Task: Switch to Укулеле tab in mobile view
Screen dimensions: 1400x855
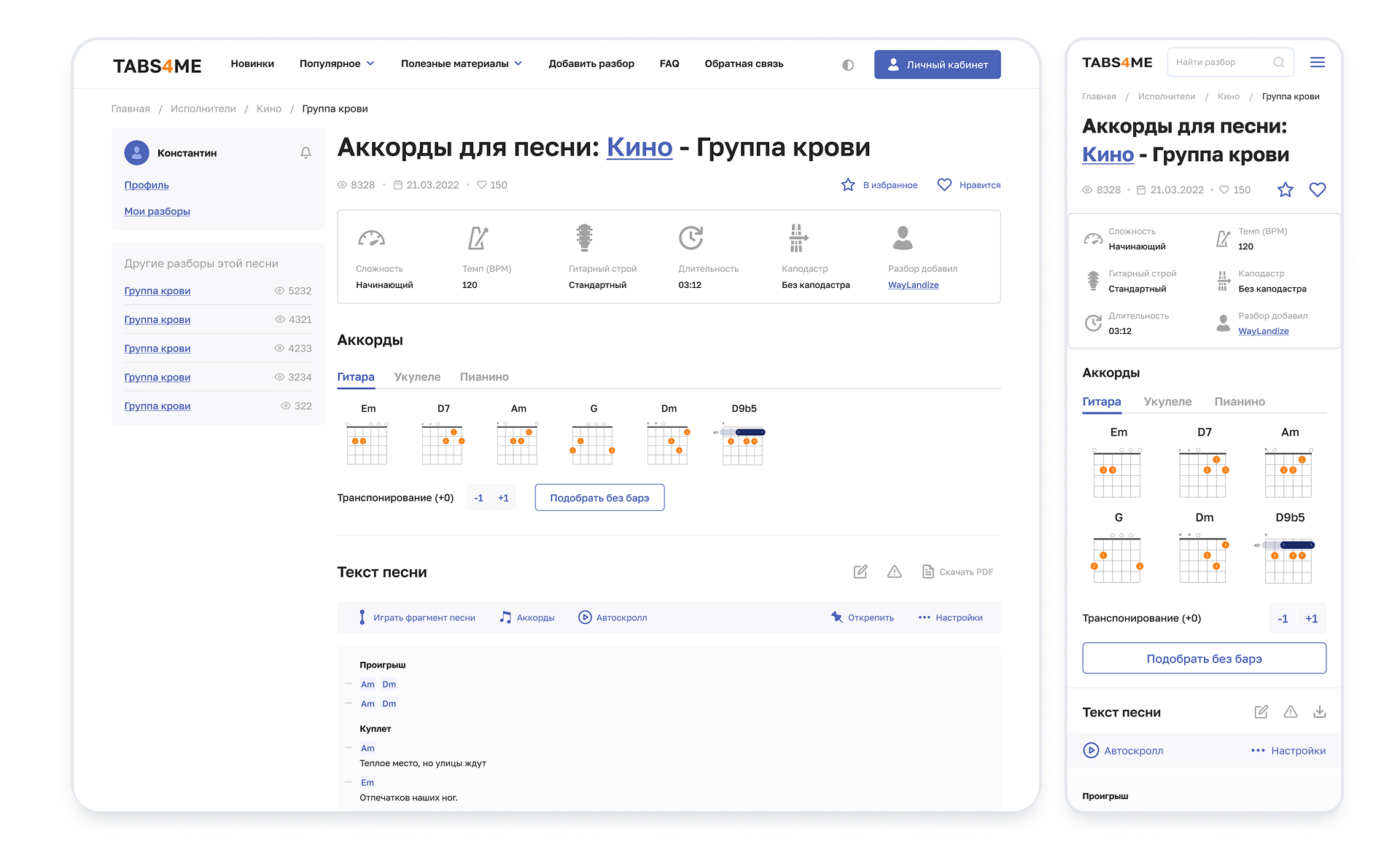Action: 1167,402
